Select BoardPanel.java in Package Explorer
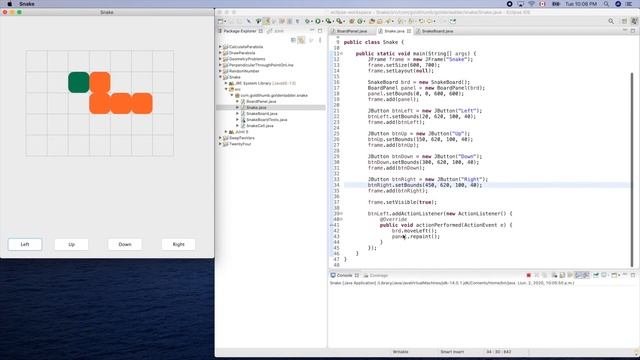The height and width of the screenshot is (360, 640). [261, 101]
